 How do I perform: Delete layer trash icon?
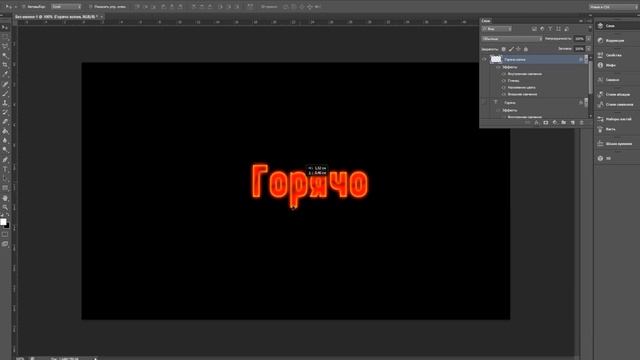coord(582,122)
